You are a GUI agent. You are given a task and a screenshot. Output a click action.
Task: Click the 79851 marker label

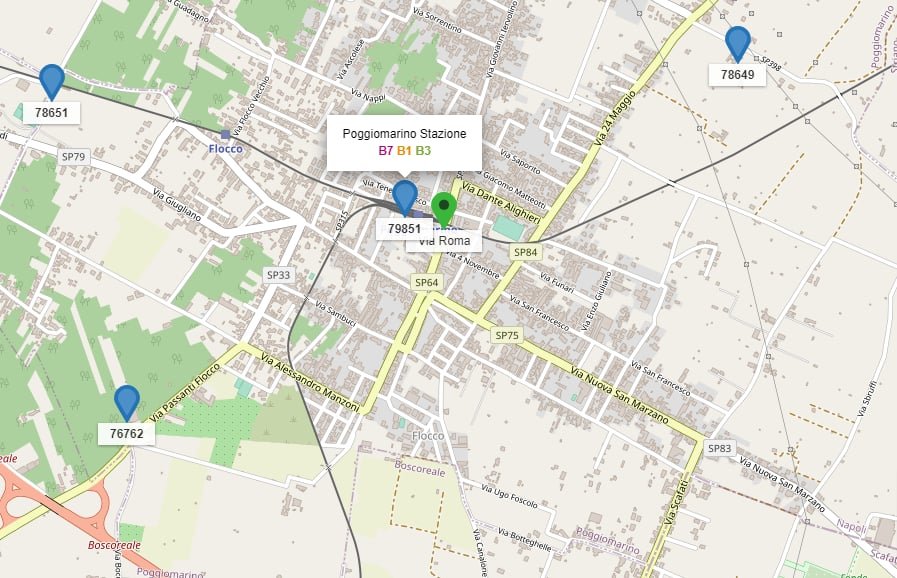point(404,229)
